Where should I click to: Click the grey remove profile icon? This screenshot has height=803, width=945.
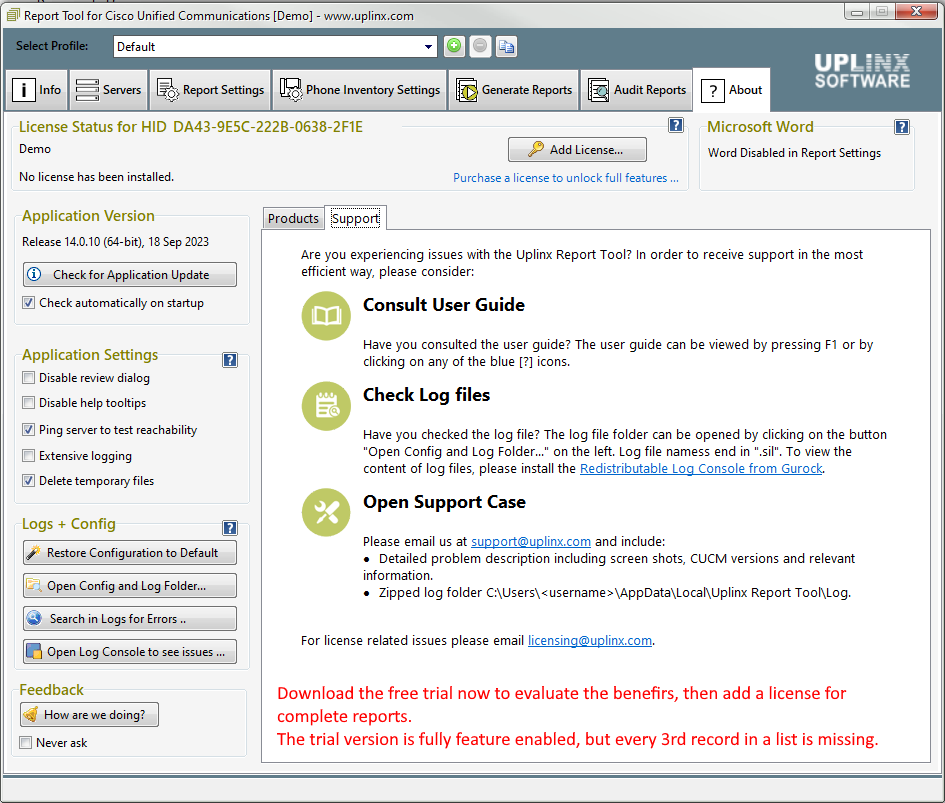point(480,46)
